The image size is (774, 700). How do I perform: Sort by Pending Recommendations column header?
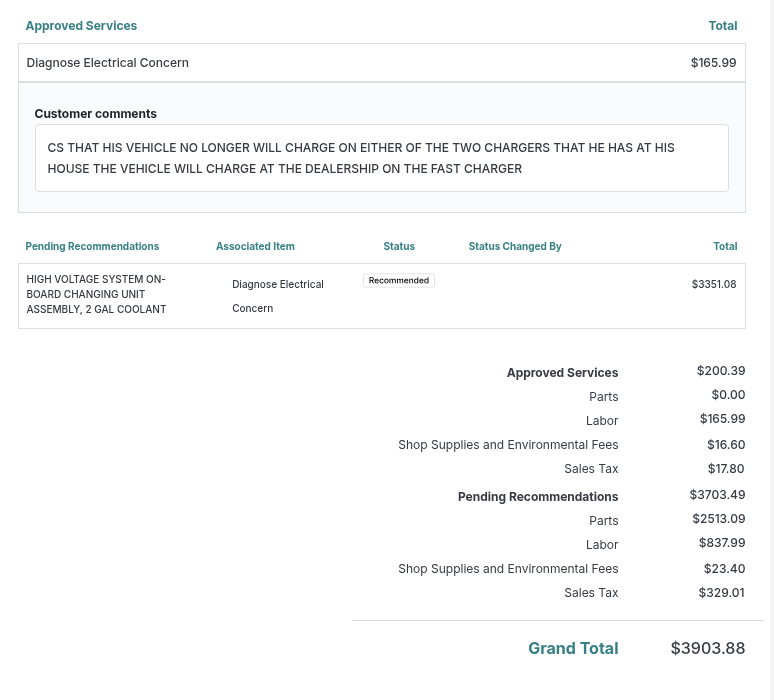coord(92,246)
